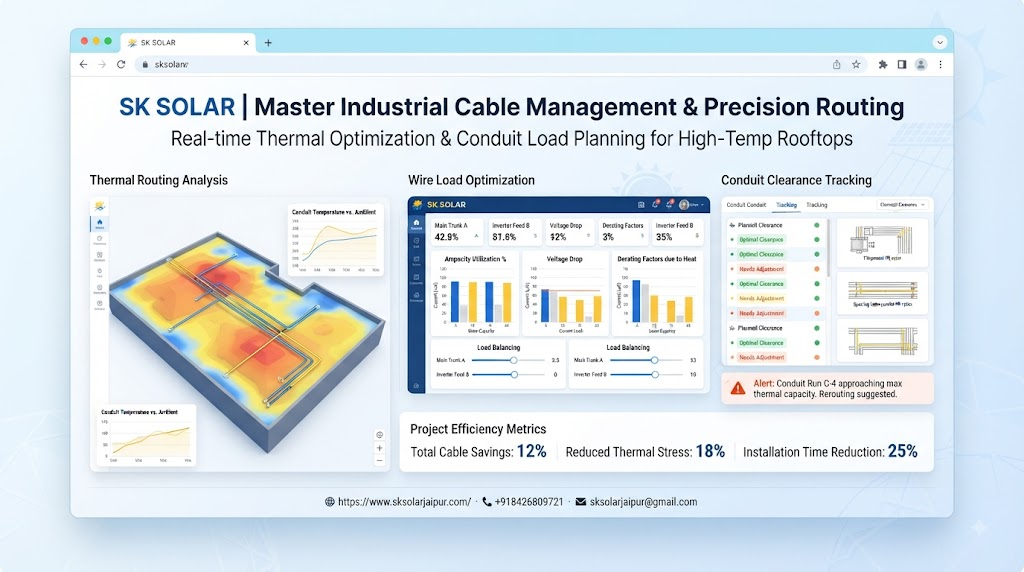Open the top conduit diagram thumbnail
This screenshot has height=572, width=1024.
(x=882, y=243)
